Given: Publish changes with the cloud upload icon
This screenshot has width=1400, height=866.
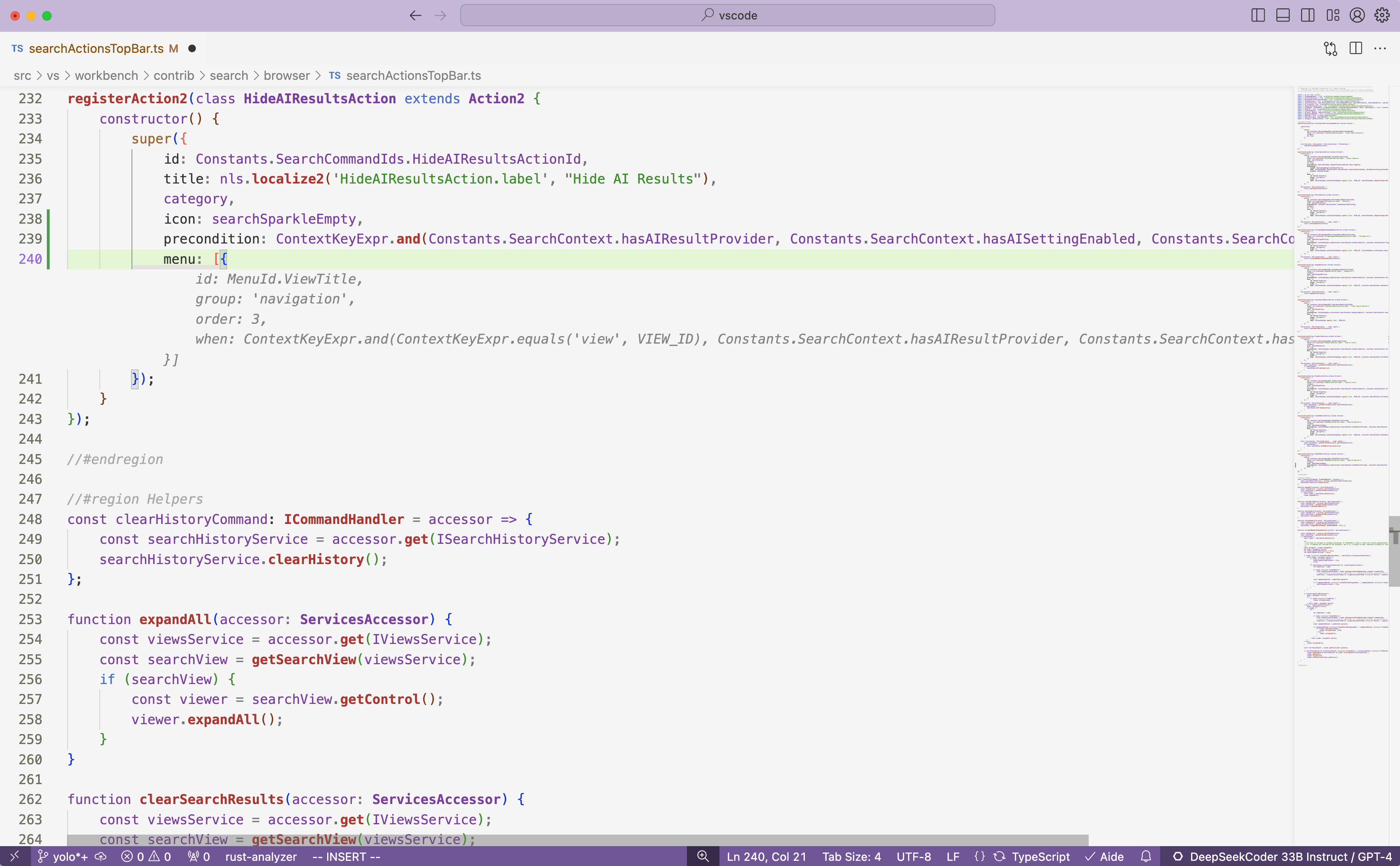Looking at the screenshot, I should pyautogui.click(x=101, y=856).
